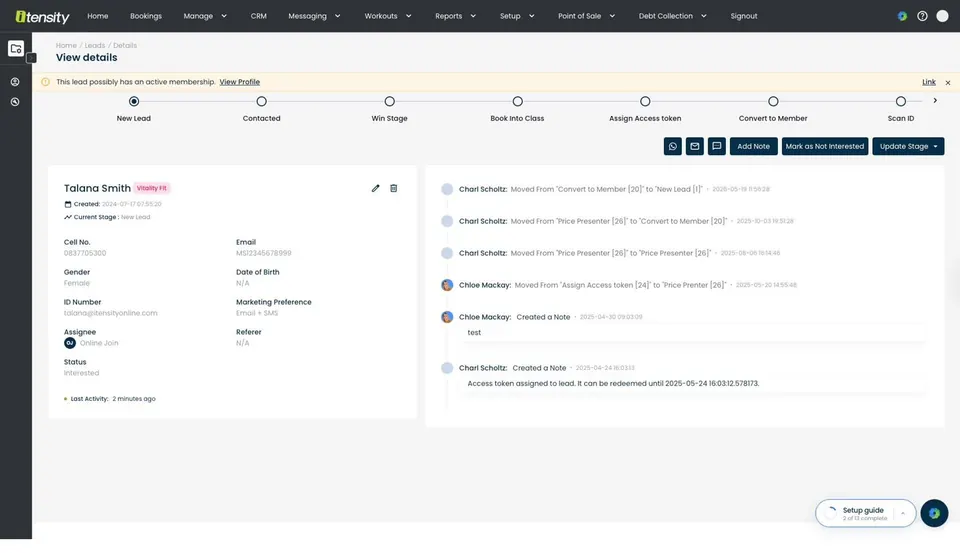
Task: Go to Leads breadcrumb
Action: (x=95, y=45)
